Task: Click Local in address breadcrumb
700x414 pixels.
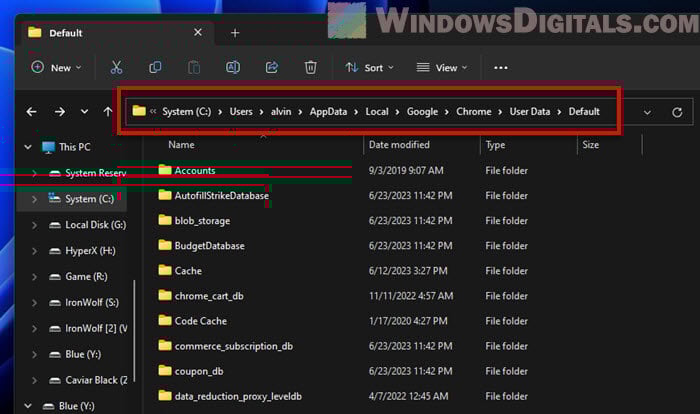Action: click(x=377, y=112)
